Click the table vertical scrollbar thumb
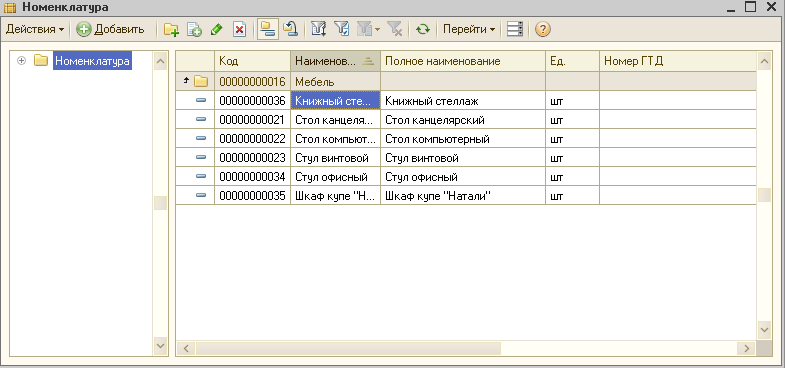Image resolution: width=785 pixels, height=368 pixels. (764, 195)
